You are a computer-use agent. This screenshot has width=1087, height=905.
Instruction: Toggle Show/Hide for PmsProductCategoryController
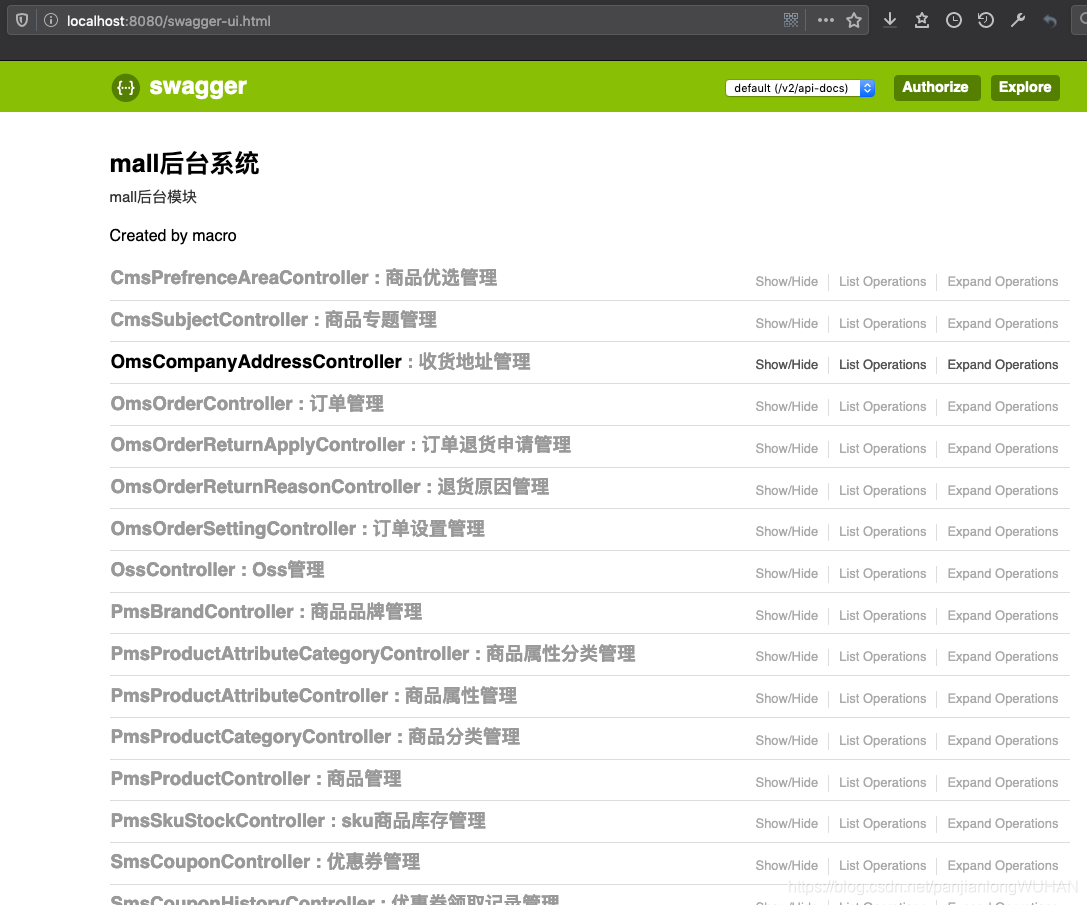point(786,741)
